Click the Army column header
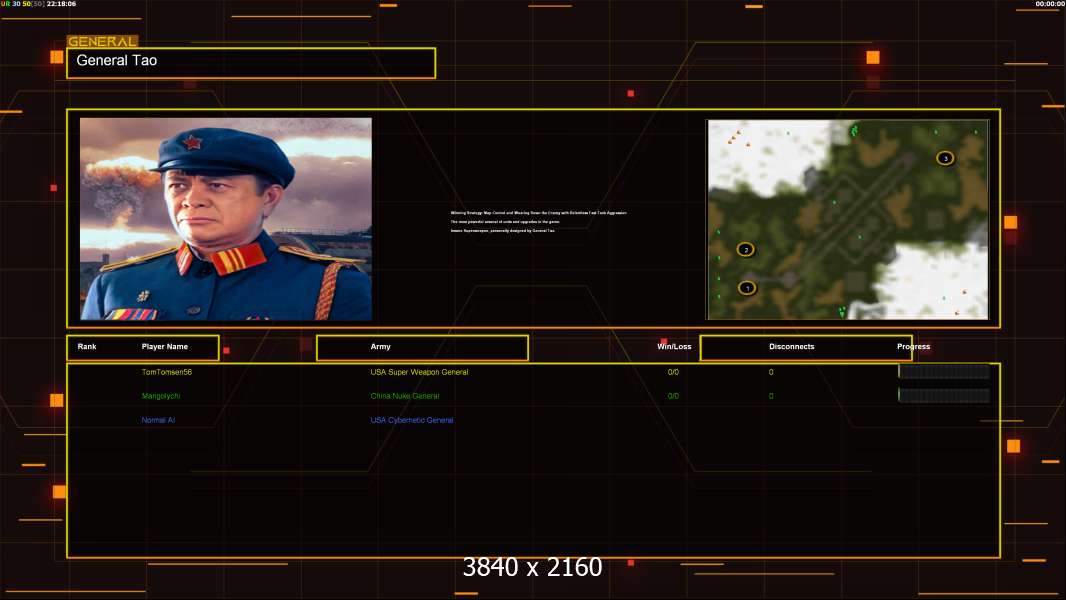This screenshot has width=1066, height=600. click(x=381, y=347)
